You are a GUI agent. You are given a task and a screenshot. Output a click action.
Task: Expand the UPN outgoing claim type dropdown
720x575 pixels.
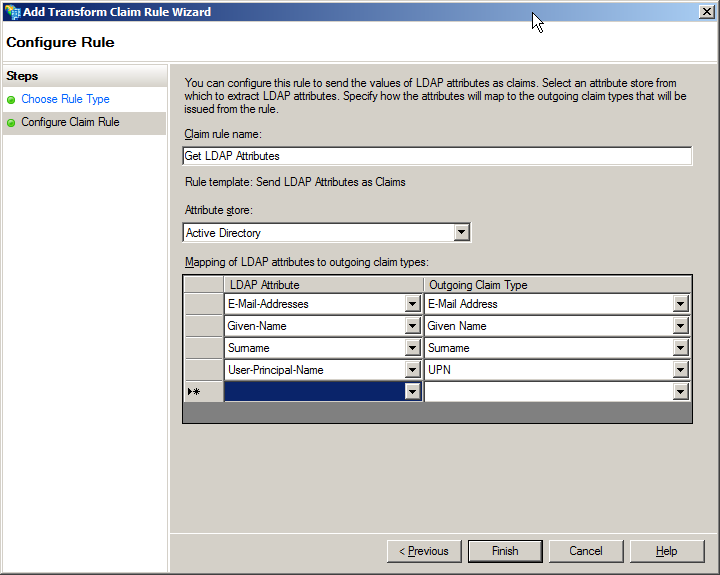click(x=681, y=370)
